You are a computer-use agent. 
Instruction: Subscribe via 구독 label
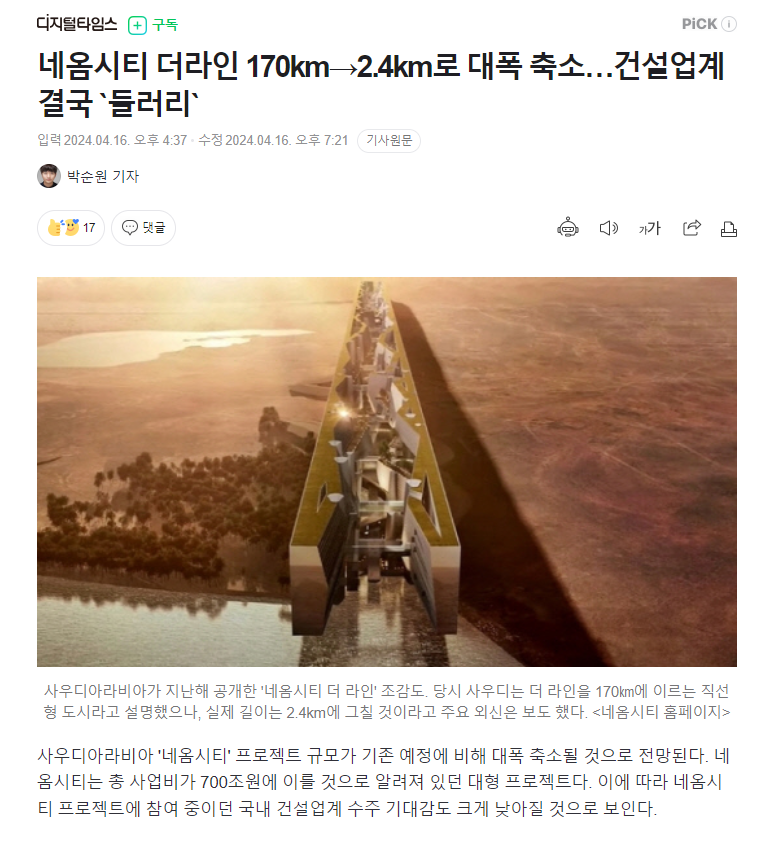click(165, 25)
